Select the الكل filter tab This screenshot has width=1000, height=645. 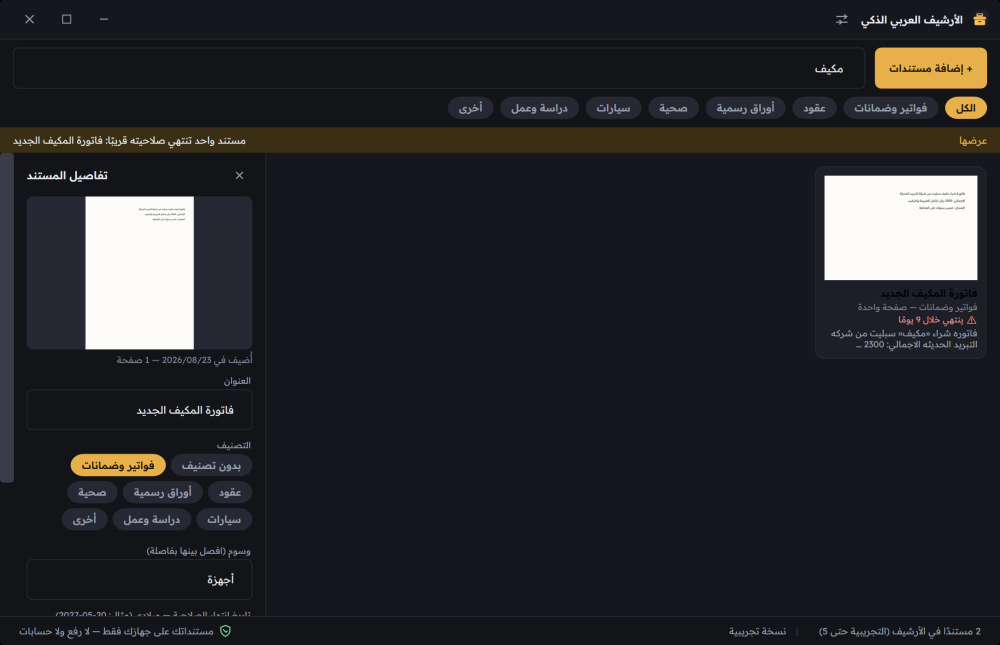click(966, 108)
